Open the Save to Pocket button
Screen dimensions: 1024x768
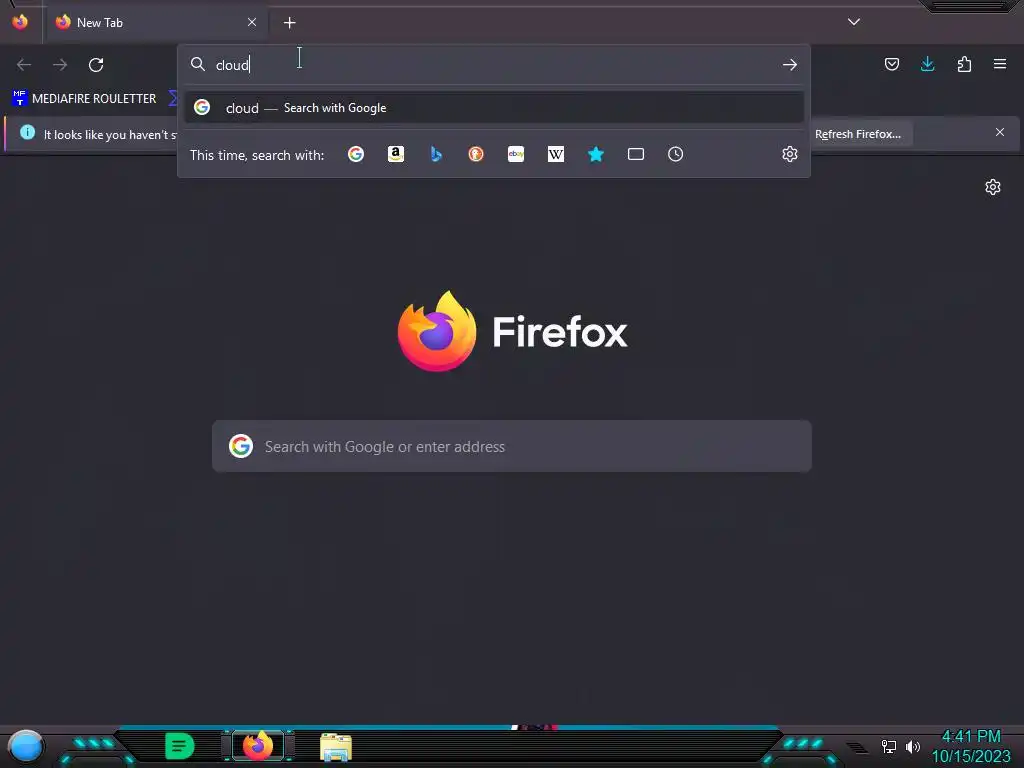pyautogui.click(x=891, y=64)
